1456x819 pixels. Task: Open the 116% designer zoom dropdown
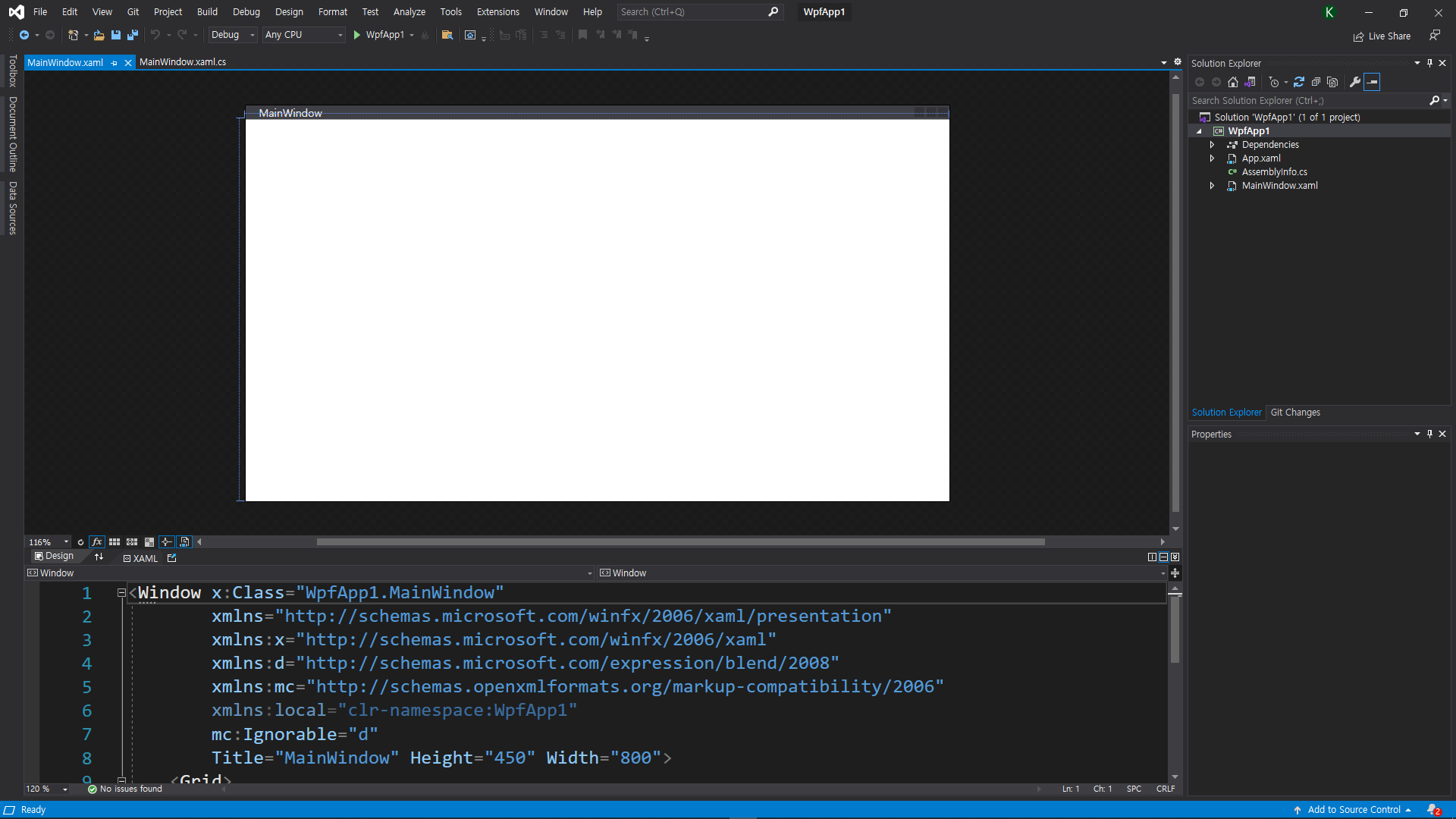pos(66,541)
